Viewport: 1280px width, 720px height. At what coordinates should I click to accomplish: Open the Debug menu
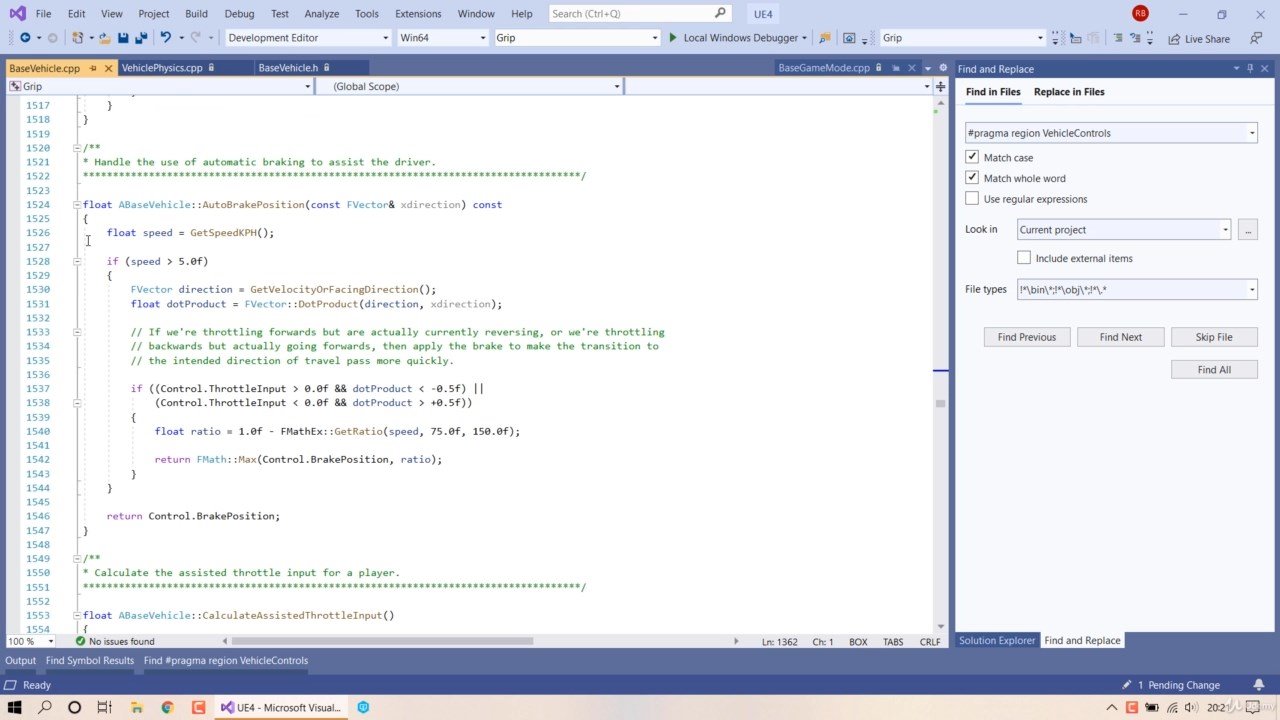point(239,14)
